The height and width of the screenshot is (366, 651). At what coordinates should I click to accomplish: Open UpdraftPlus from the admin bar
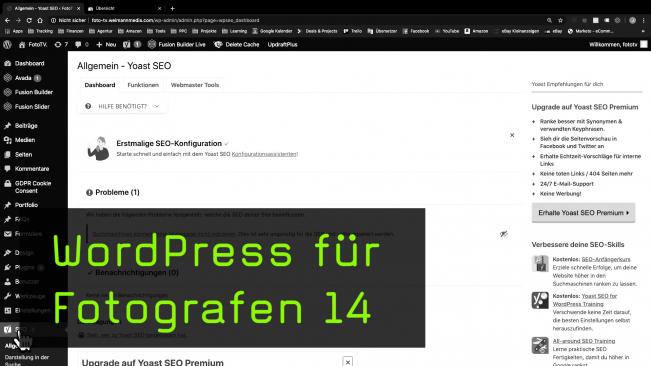pos(282,44)
